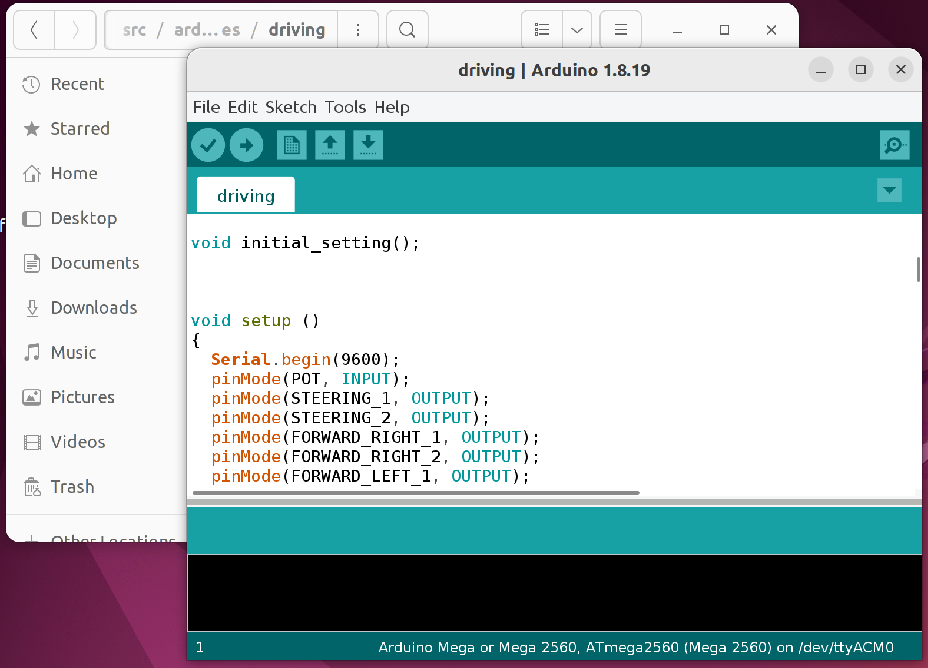Open path options menu in Files window
928x668 pixels.
tap(357, 30)
